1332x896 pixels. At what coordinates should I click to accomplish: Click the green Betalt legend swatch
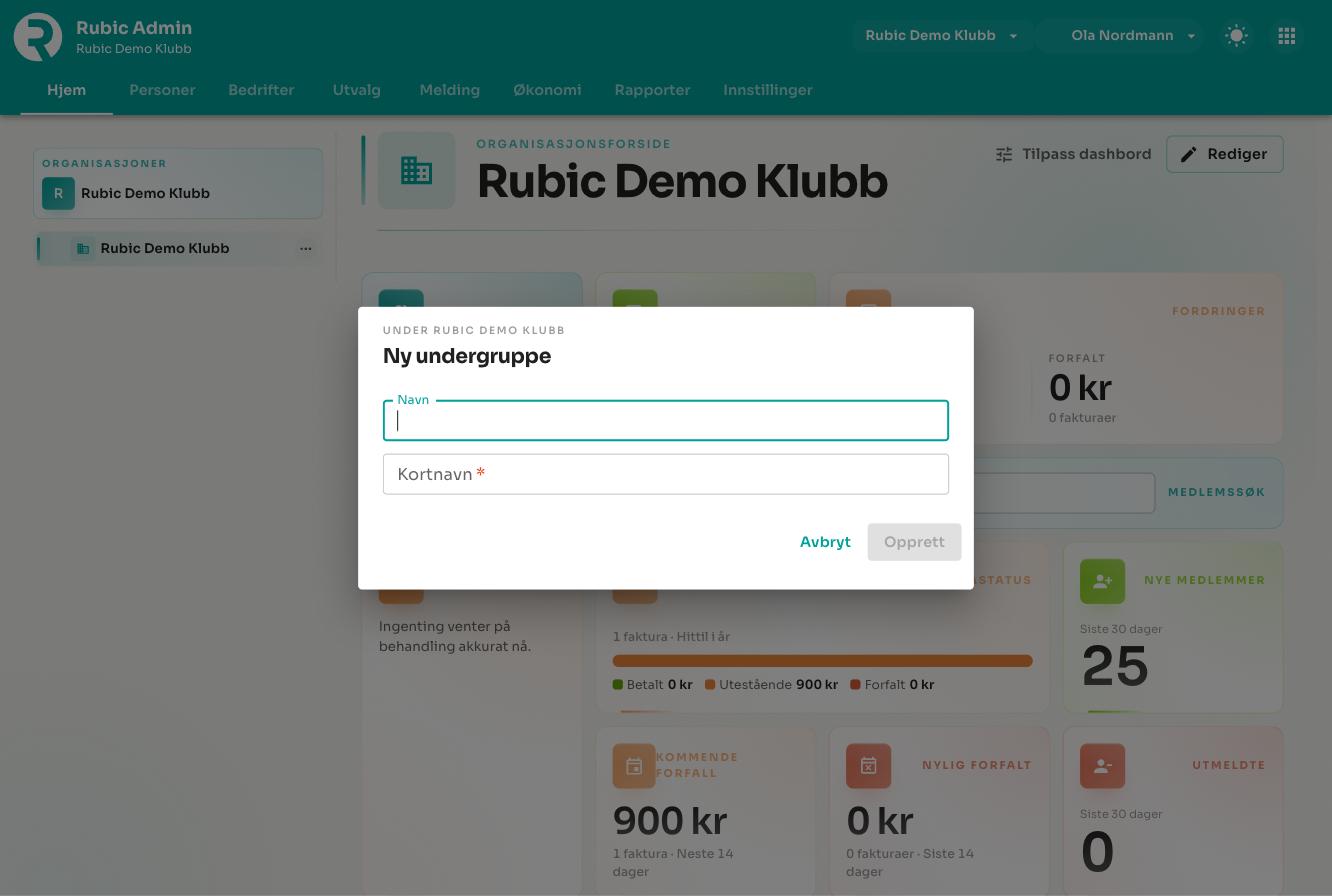tap(618, 685)
